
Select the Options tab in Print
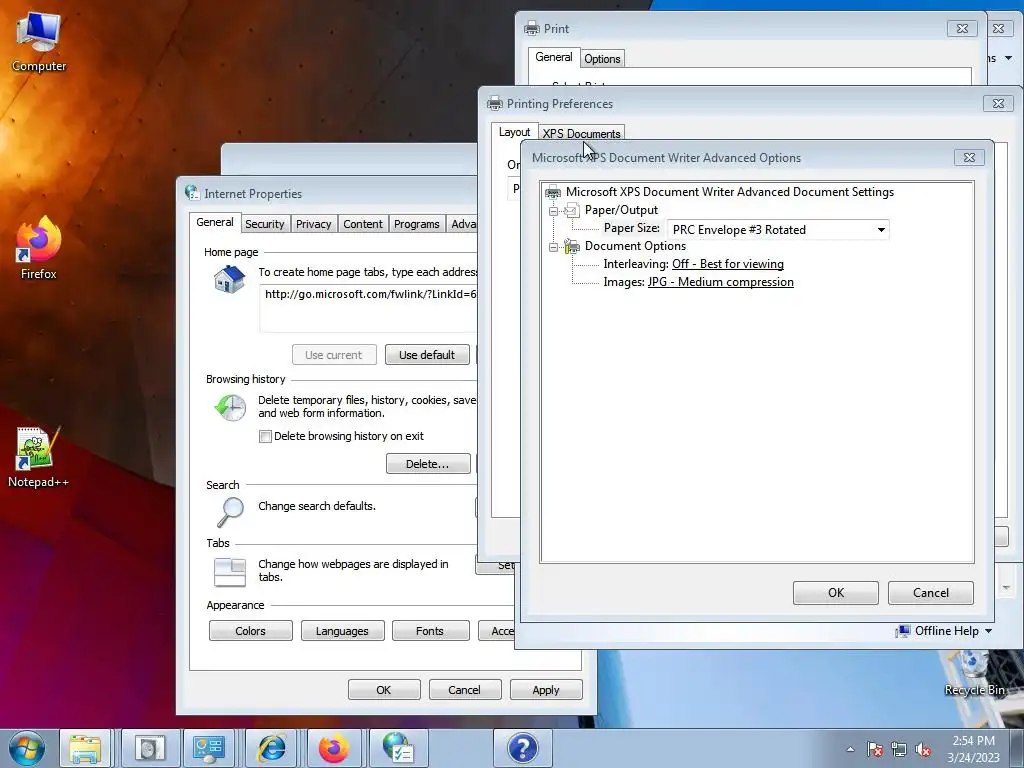[602, 59]
